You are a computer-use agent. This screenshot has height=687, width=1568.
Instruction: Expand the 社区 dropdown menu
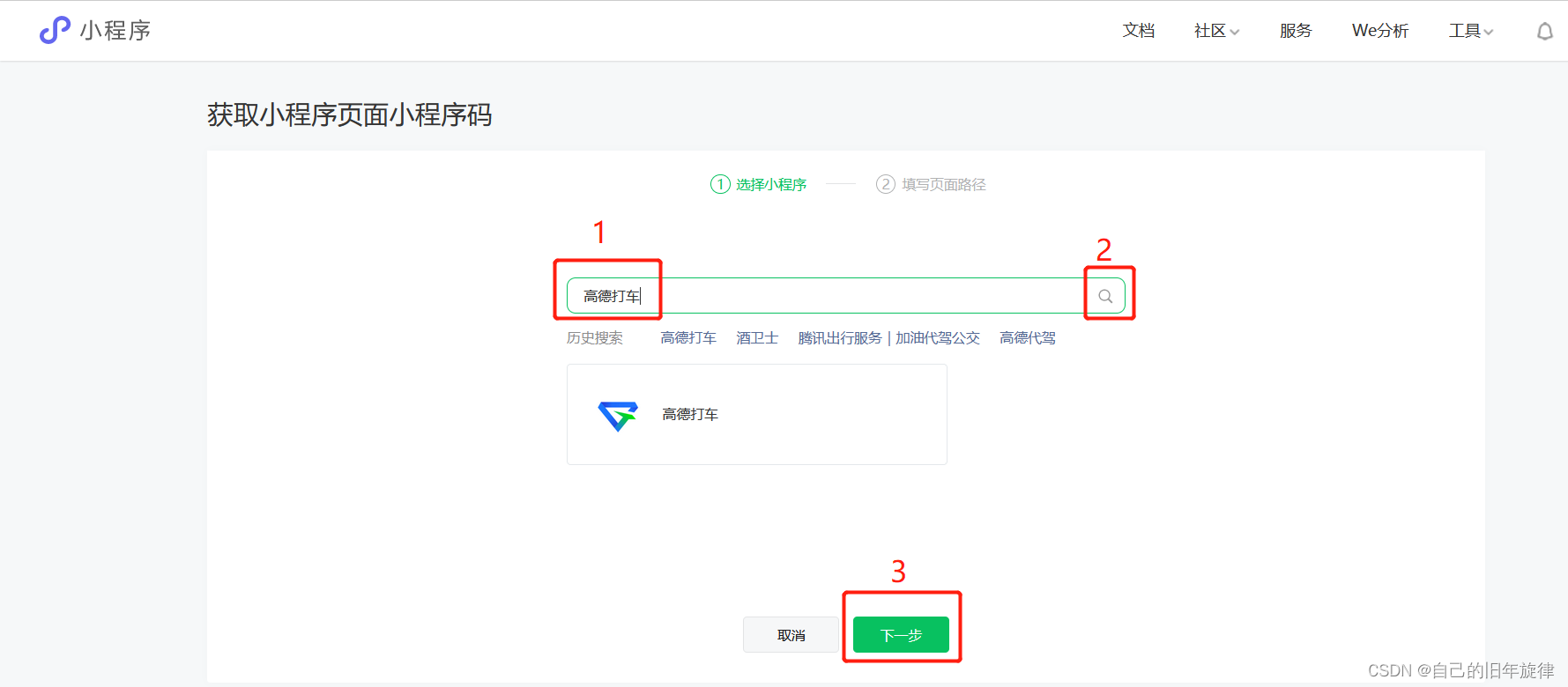1216,31
